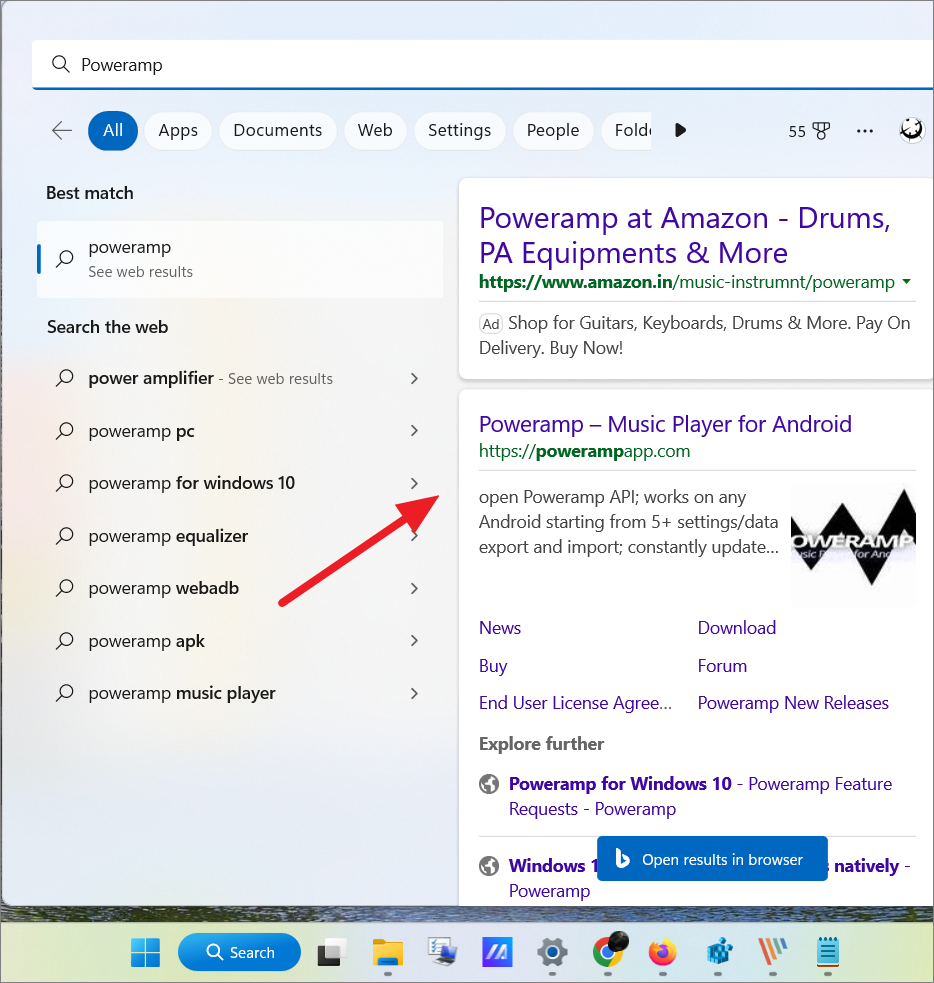Expand chevron for poweramp apk
The height and width of the screenshot is (983, 934).
[x=414, y=640]
